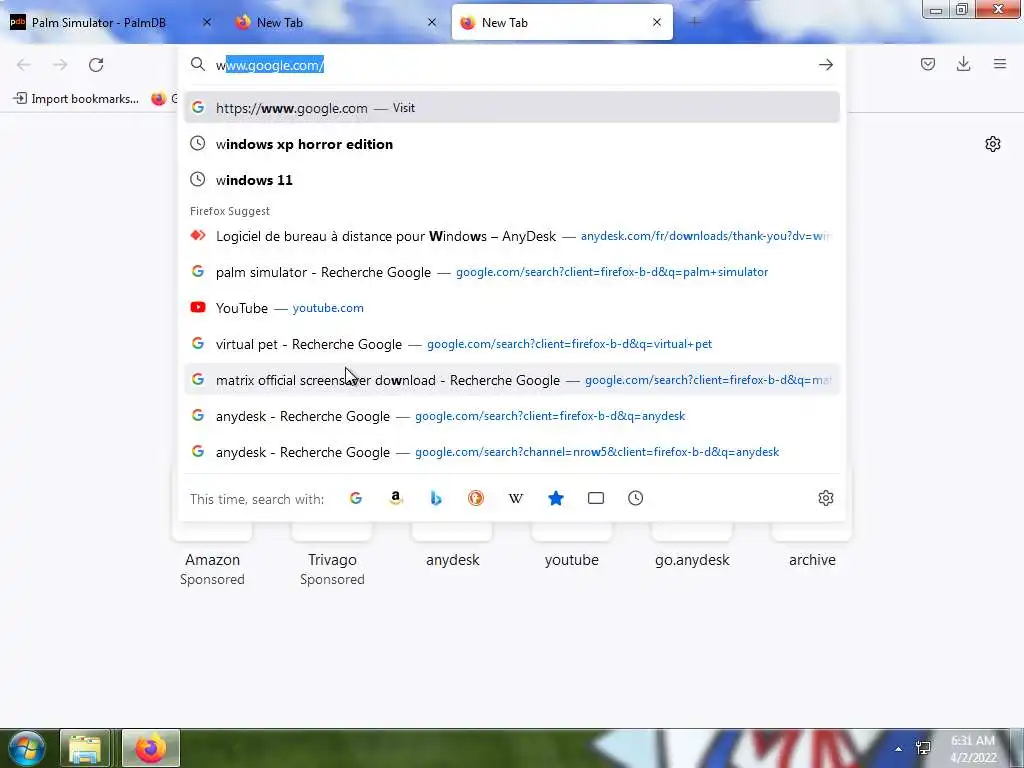This screenshot has width=1024, height=768.
Task: Click Firefox icon in the taskbar
Action: point(151,748)
